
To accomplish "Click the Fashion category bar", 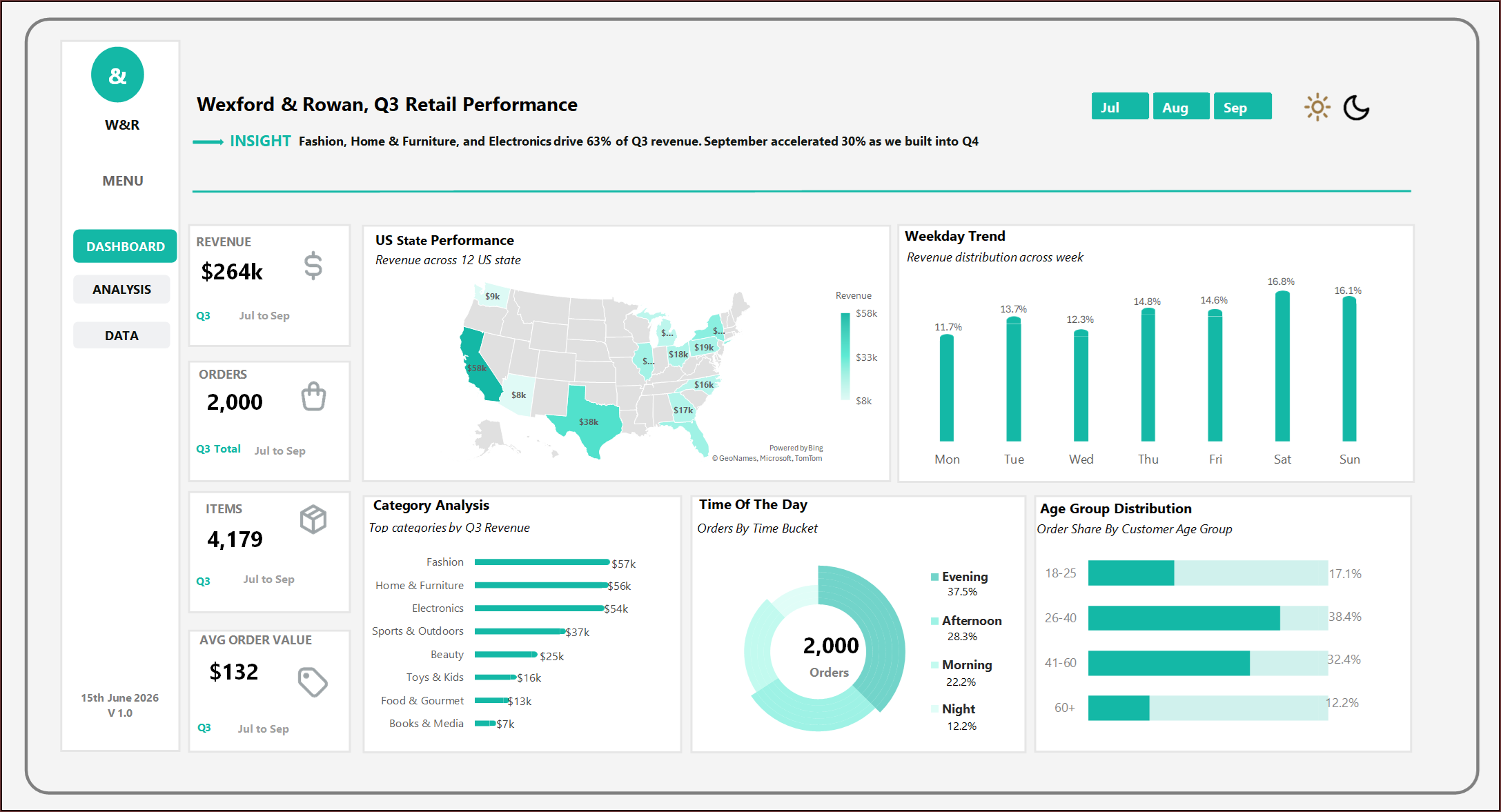I will coord(542,562).
